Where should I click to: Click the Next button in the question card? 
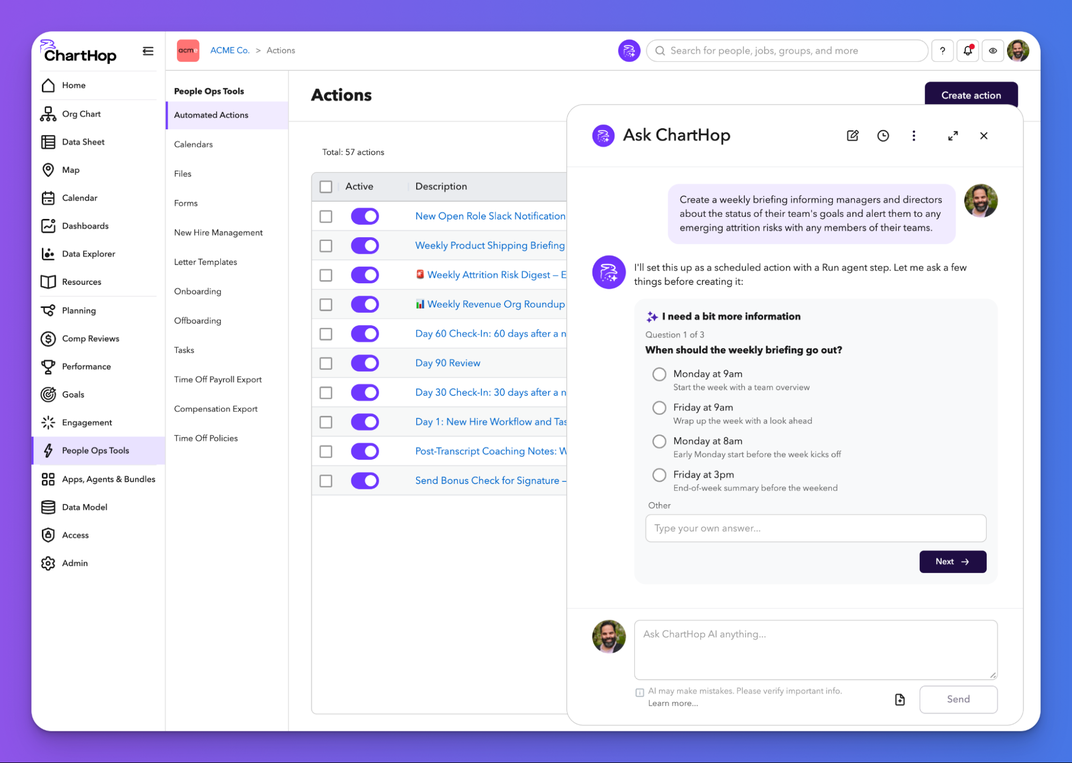952,562
